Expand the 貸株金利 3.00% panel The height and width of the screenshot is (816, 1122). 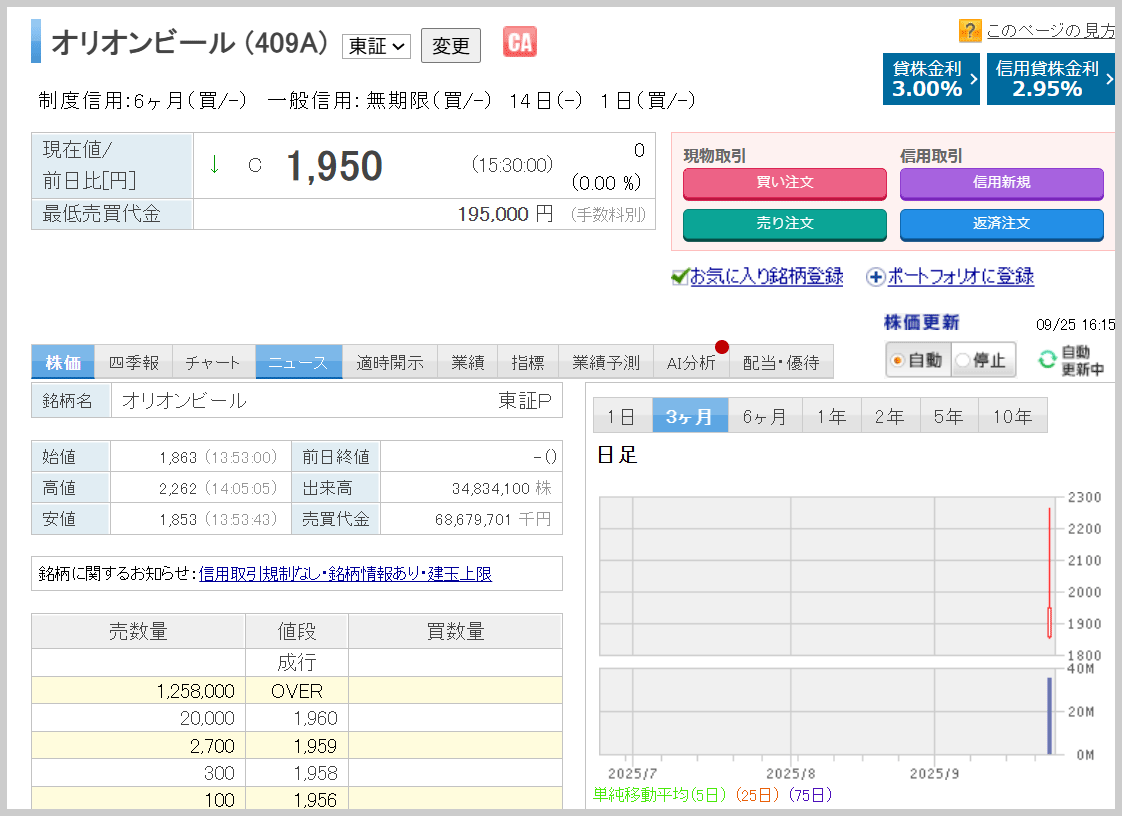(x=931, y=79)
